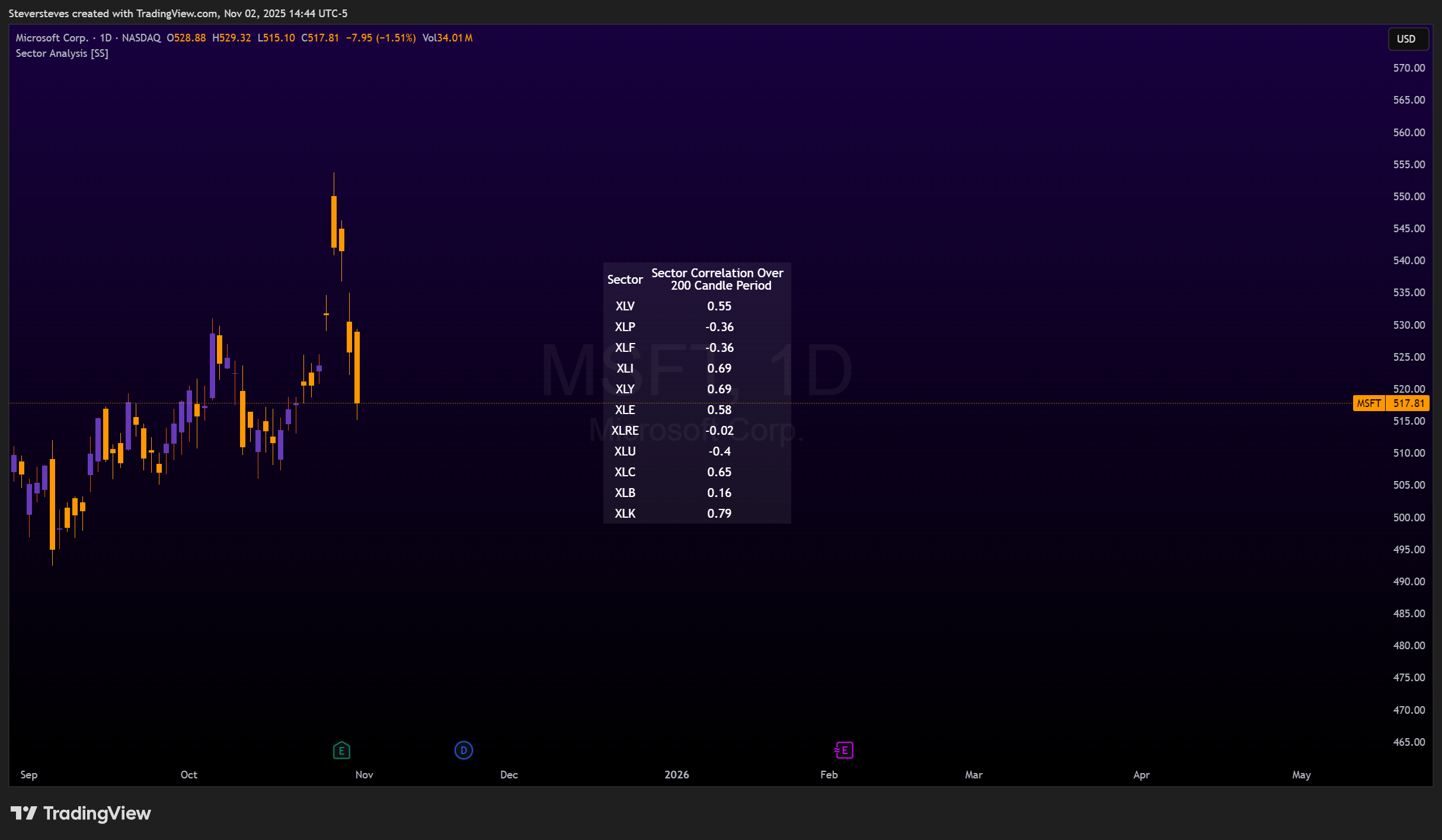Click the Nov label on time axis
The width and height of the screenshot is (1442, 840).
pyautogui.click(x=365, y=775)
